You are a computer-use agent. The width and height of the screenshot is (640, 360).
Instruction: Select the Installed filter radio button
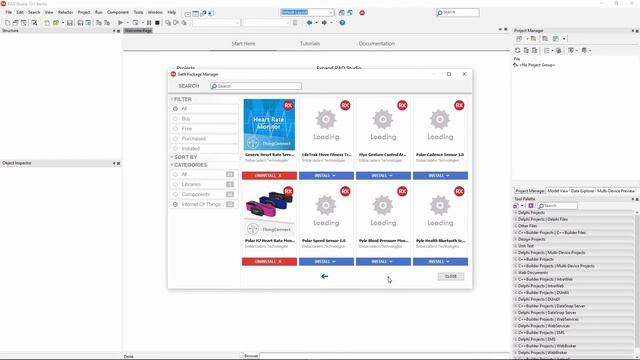click(176, 149)
